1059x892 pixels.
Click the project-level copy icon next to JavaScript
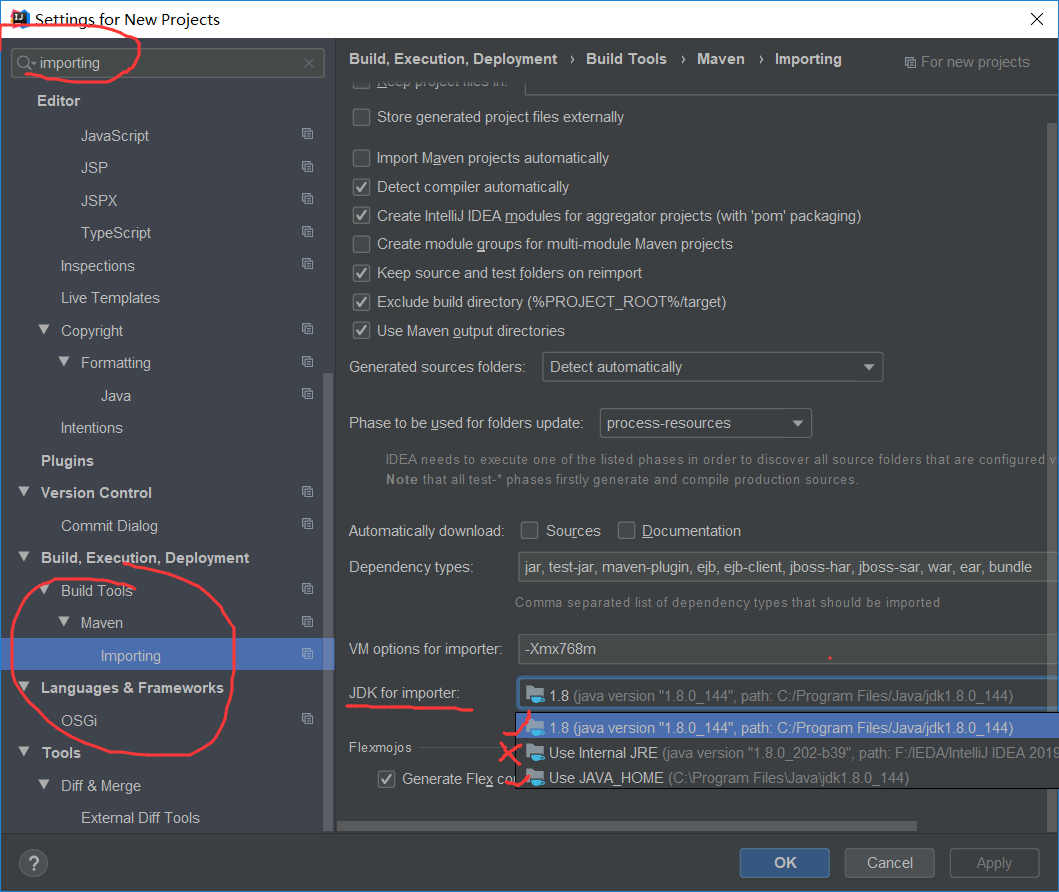coord(307,134)
